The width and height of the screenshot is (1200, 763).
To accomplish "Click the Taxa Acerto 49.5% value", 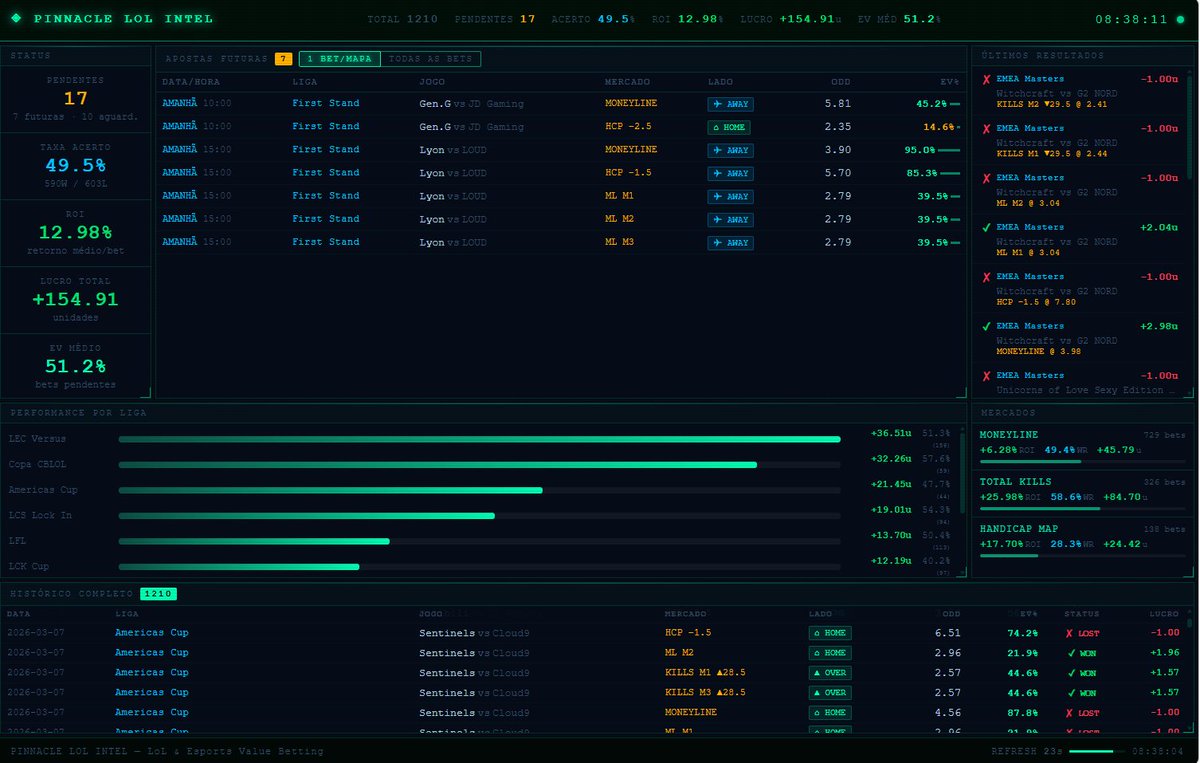I will (75, 165).
